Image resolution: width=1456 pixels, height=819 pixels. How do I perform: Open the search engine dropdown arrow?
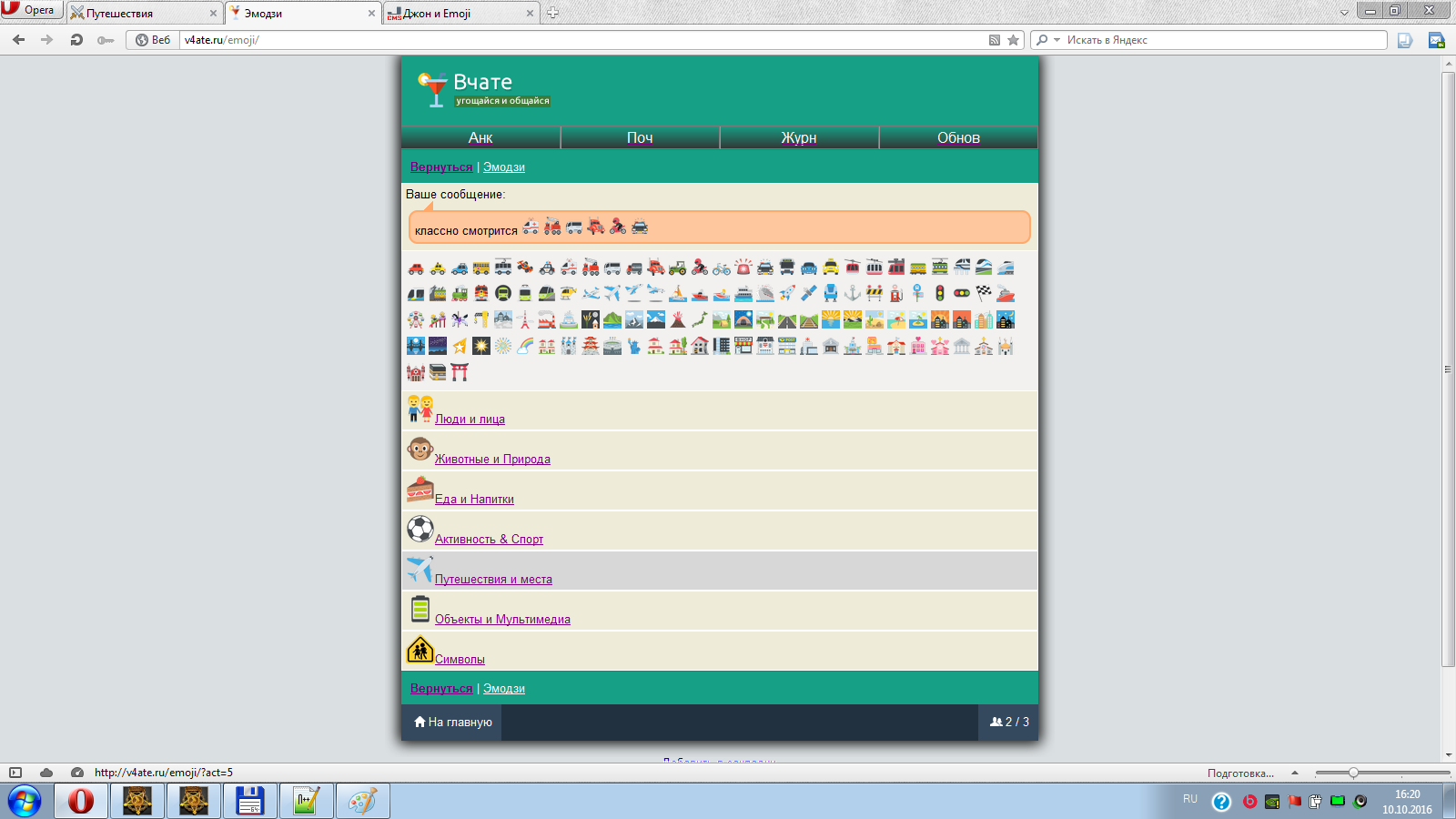1057,40
